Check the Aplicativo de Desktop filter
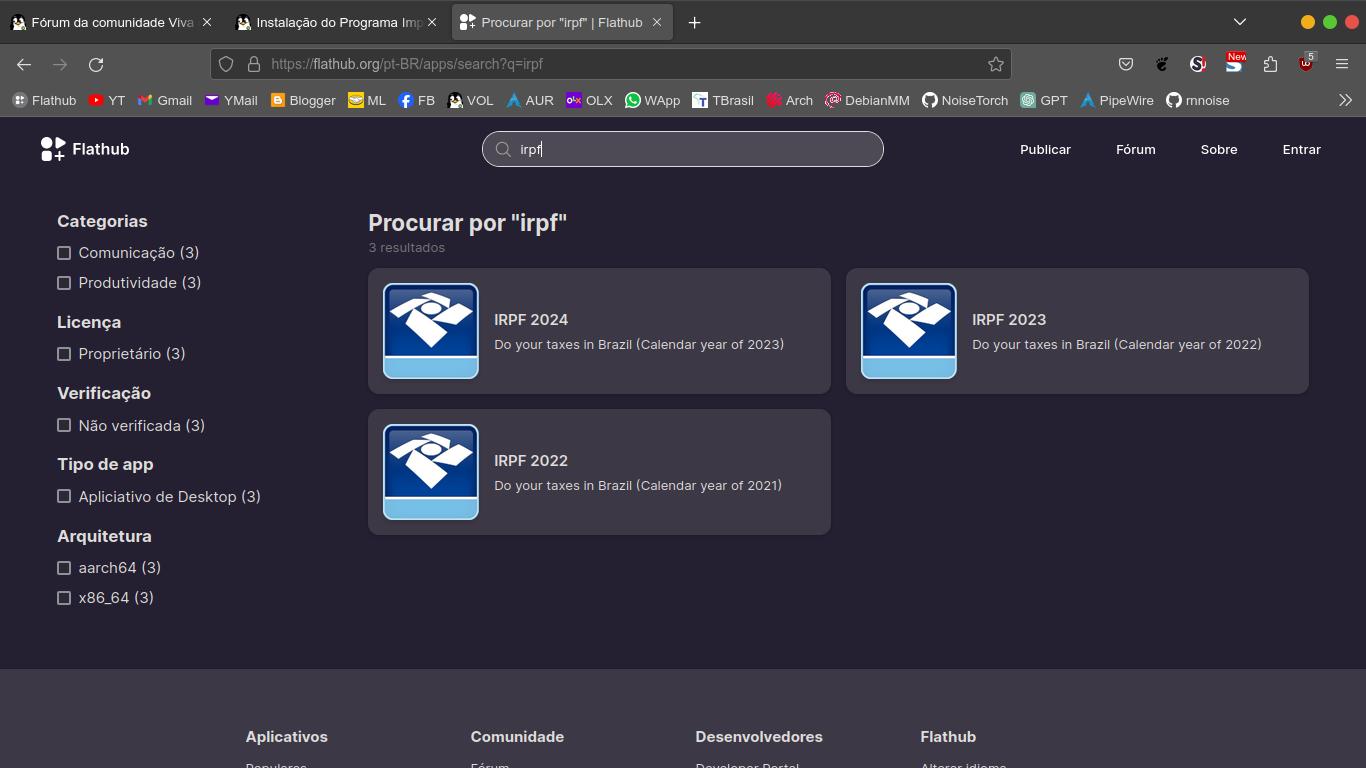 click(x=64, y=496)
